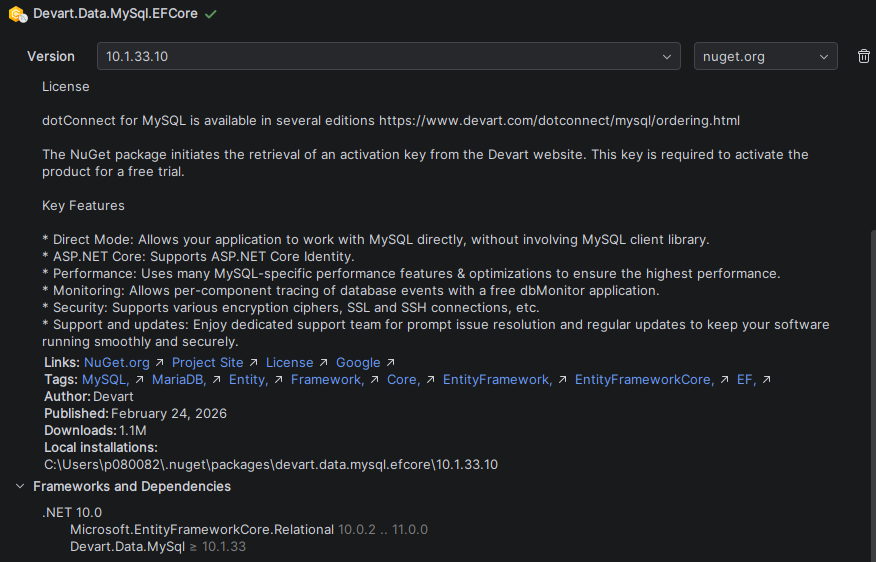Click the Direct Mode feature line
This screenshot has height=562, width=876.
tap(375, 240)
